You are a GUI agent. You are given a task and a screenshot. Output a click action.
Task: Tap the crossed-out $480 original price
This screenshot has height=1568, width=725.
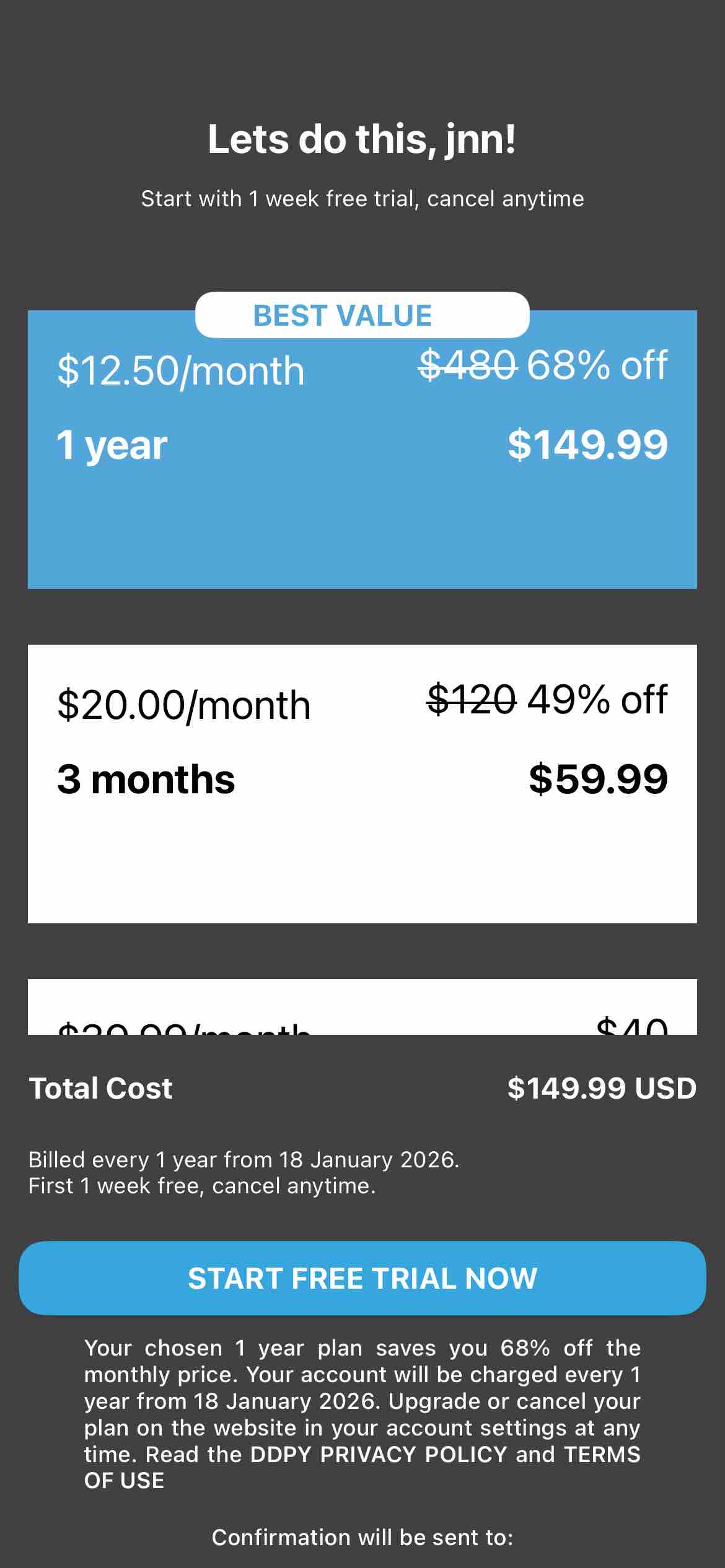(x=468, y=365)
